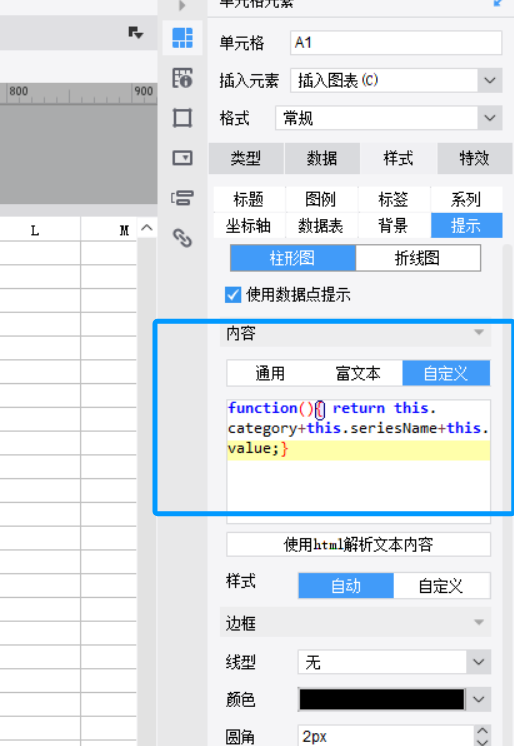Select the 柱形图 toggle

pyautogui.click(x=293, y=258)
